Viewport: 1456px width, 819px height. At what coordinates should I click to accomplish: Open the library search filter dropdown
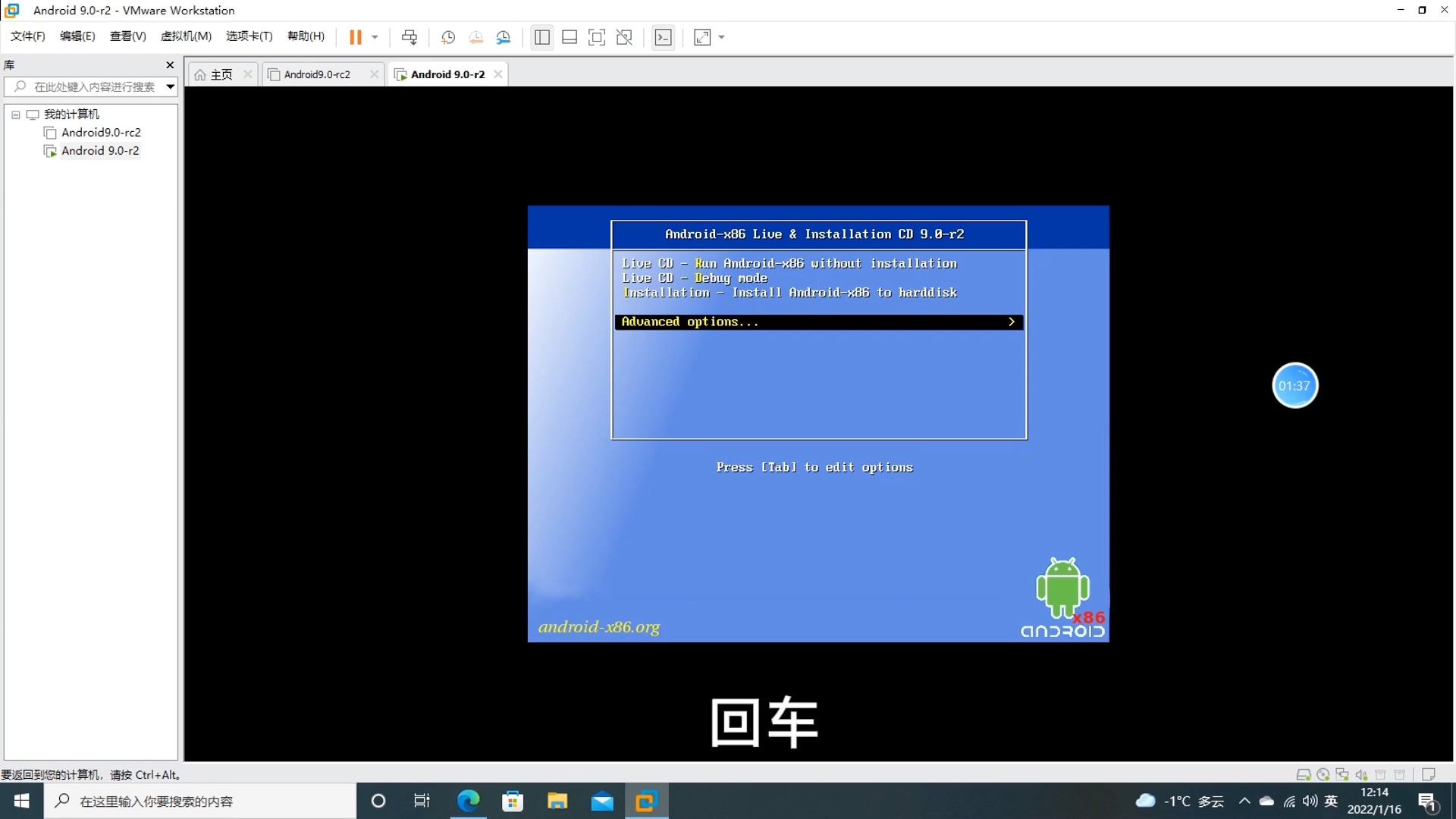171,86
